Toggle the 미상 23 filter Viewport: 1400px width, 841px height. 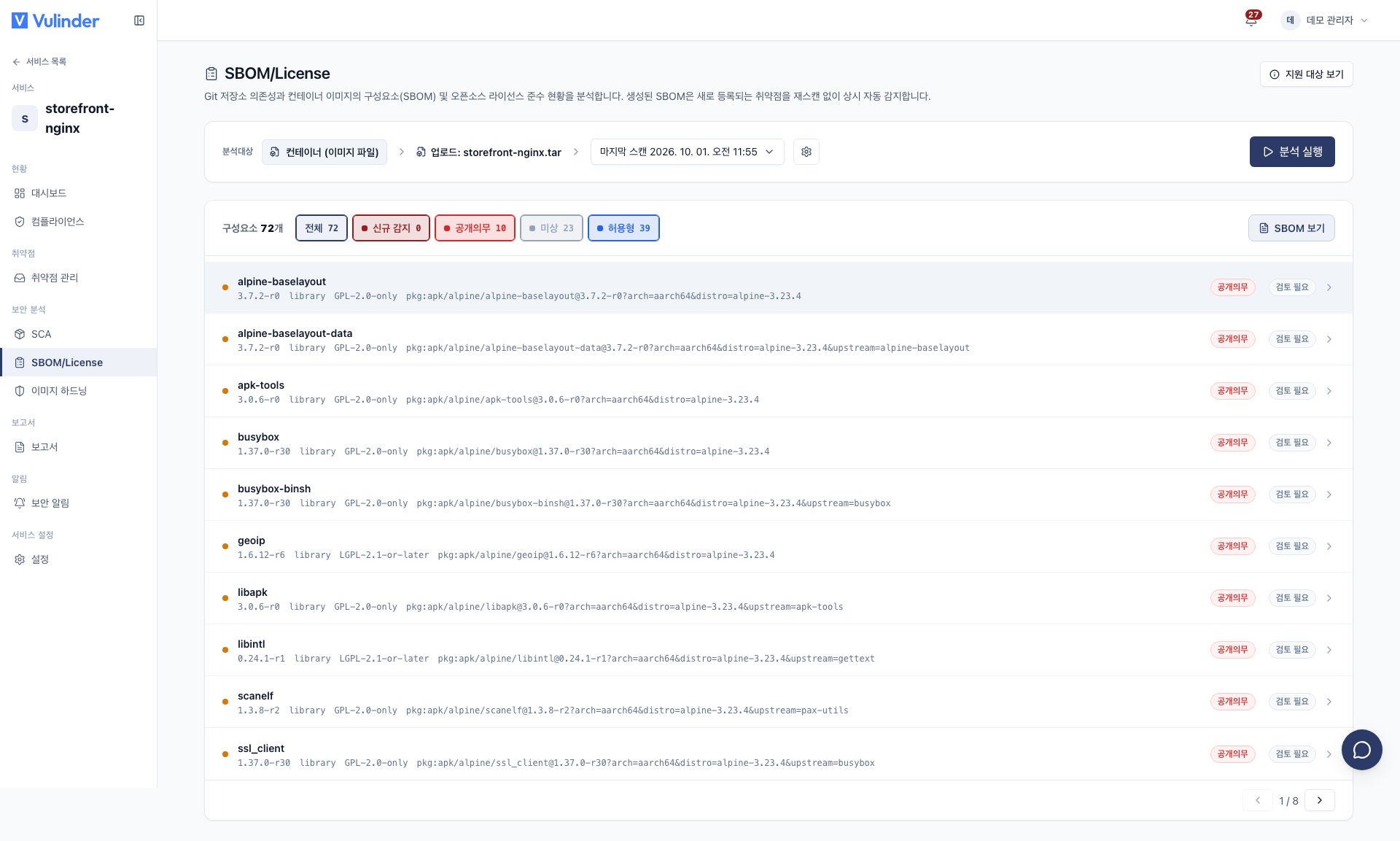(x=551, y=228)
